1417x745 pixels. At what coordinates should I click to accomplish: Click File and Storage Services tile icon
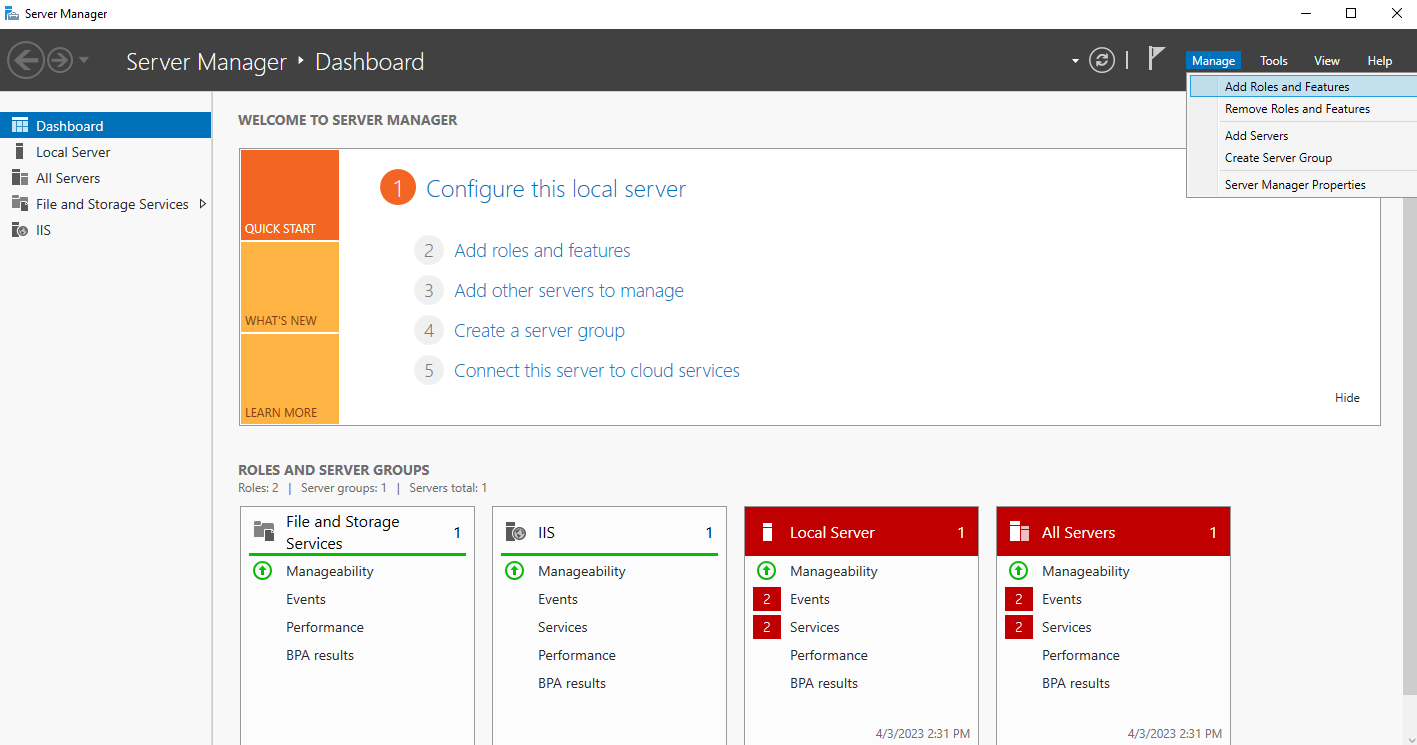(x=264, y=531)
